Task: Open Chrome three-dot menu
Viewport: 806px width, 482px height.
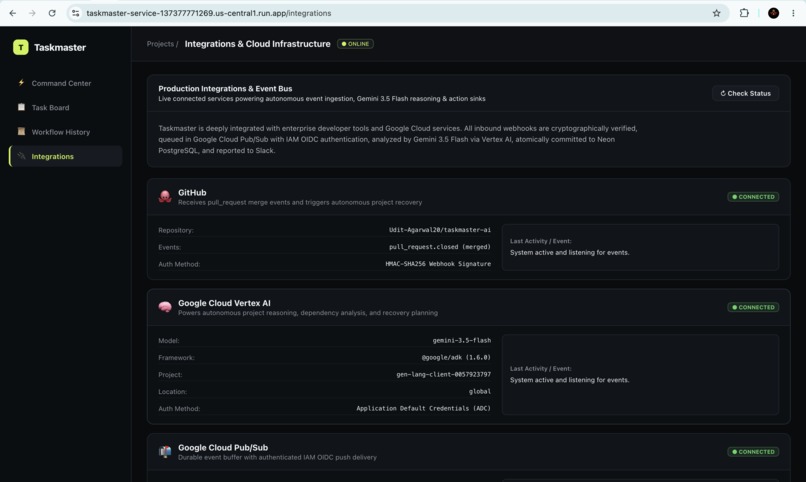Action: (793, 13)
